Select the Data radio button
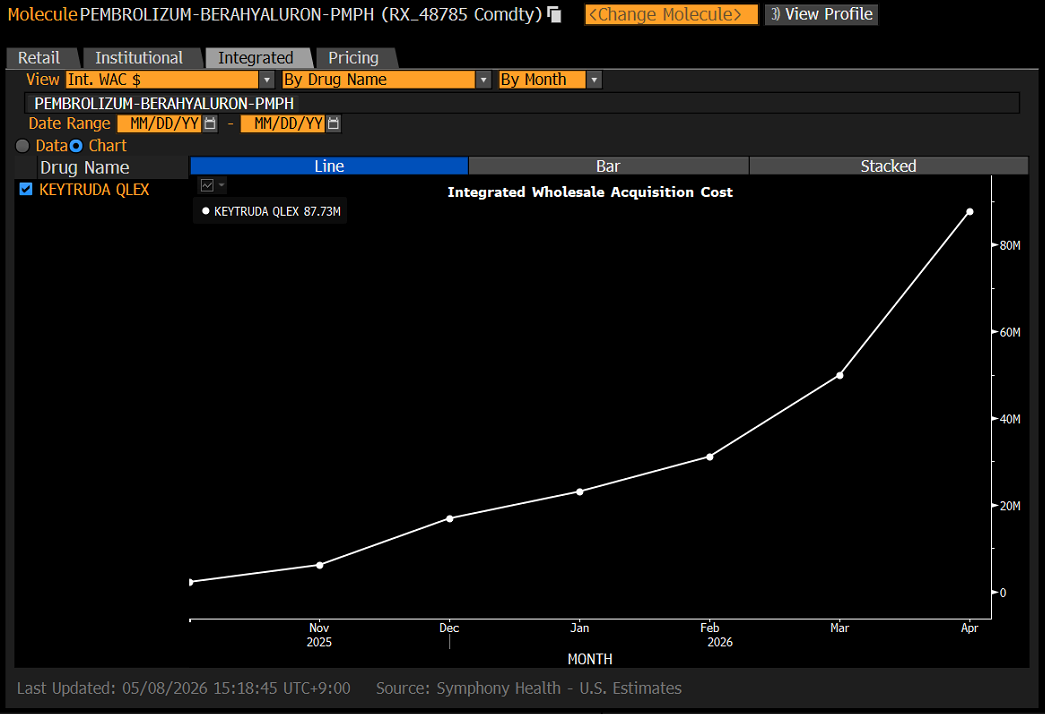The width and height of the screenshot is (1045, 714). pos(23,146)
